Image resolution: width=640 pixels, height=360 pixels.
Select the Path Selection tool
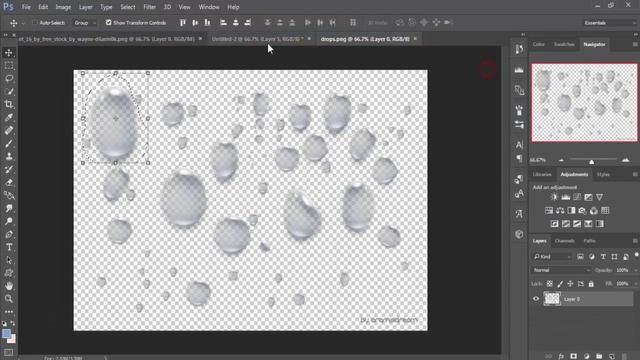[9, 260]
